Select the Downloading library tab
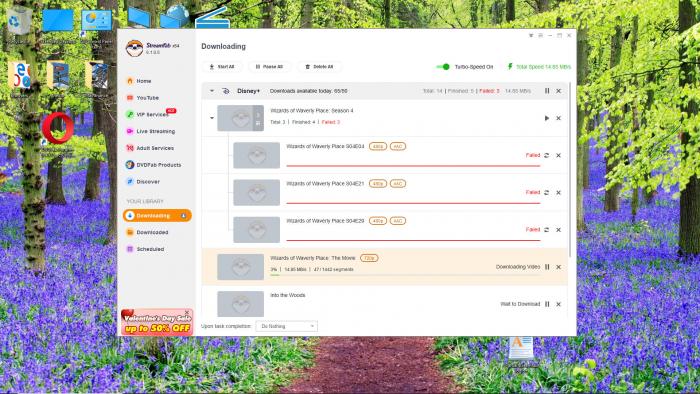The image size is (700, 394). point(157,216)
